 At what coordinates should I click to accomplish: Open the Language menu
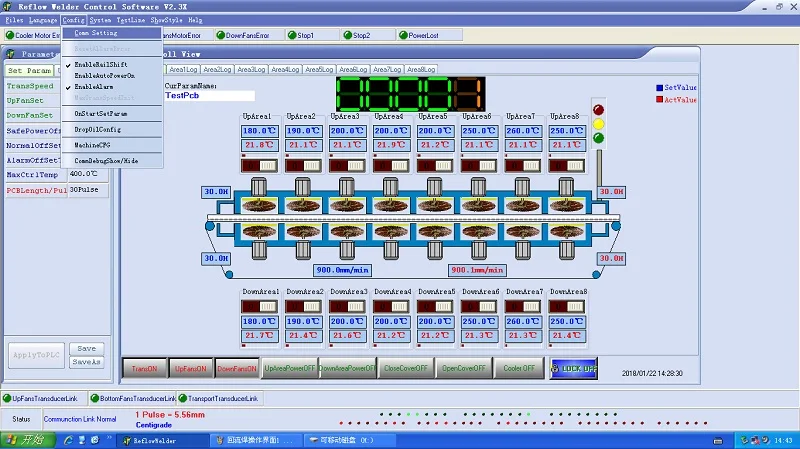click(43, 19)
